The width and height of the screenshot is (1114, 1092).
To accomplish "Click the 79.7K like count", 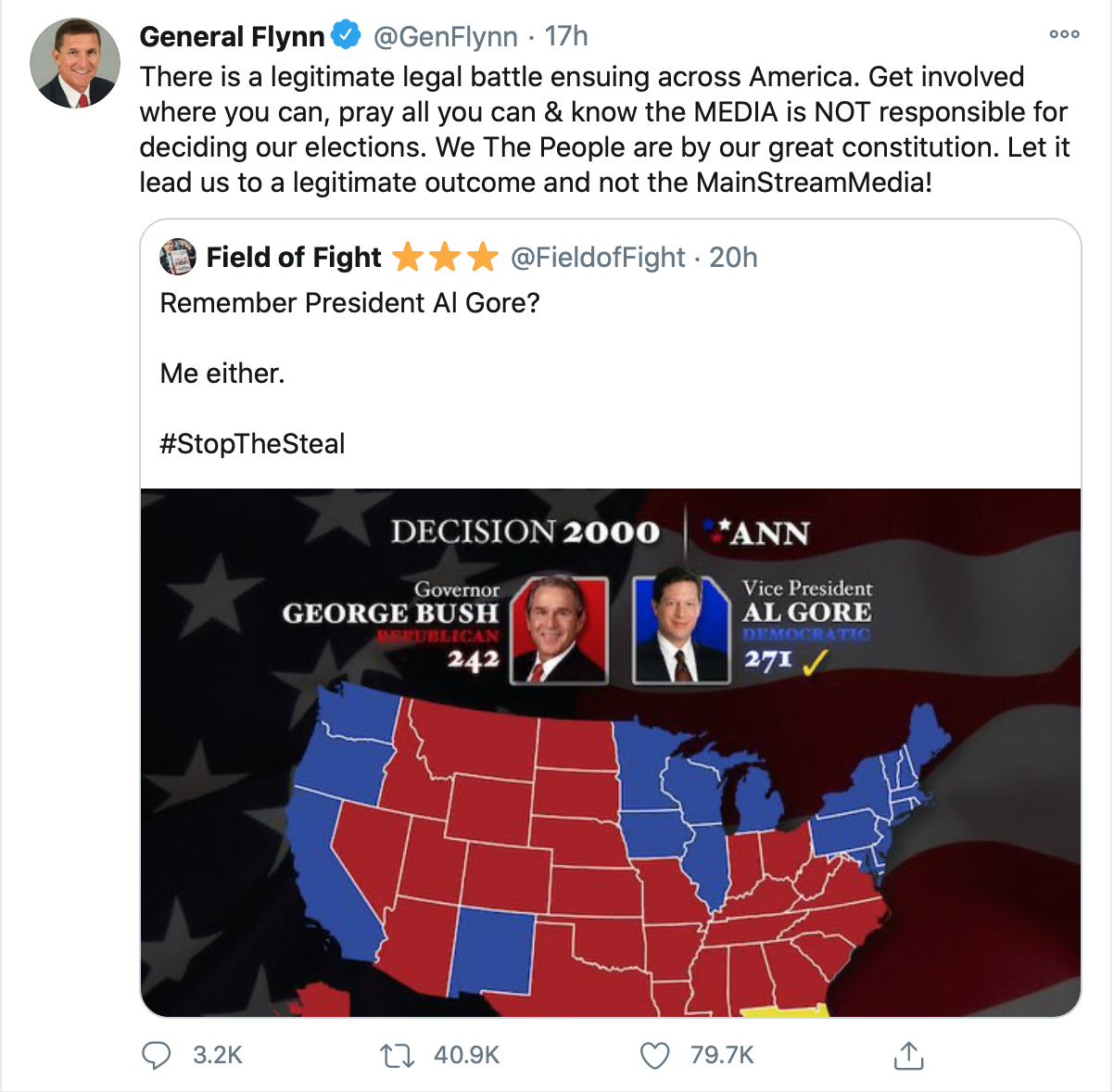I will click(722, 1055).
